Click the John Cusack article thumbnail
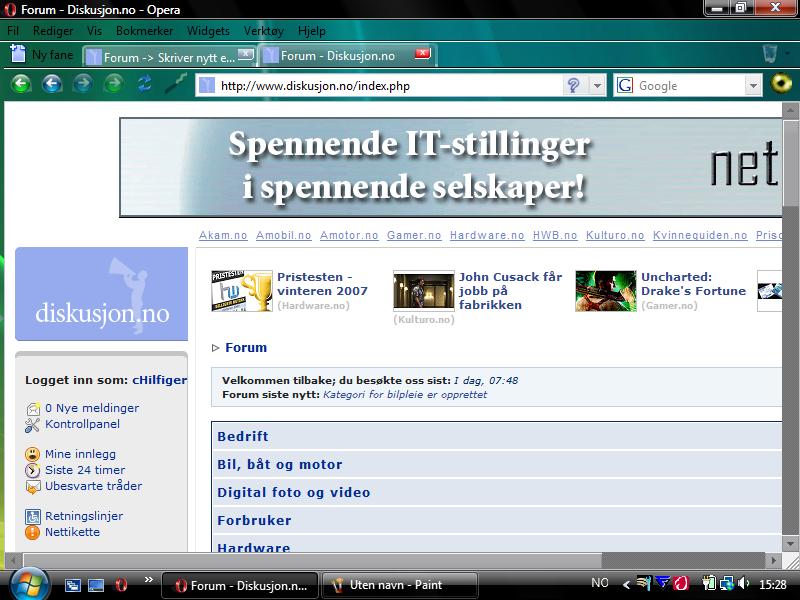Viewport: 800px width, 600px height. [x=423, y=291]
